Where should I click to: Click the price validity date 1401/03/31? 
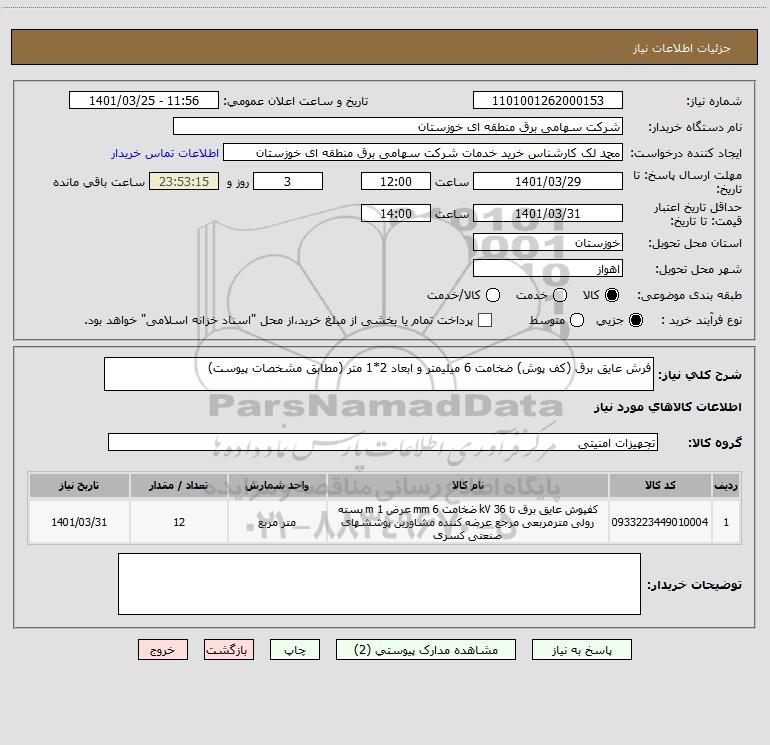[x=548, y=213]
